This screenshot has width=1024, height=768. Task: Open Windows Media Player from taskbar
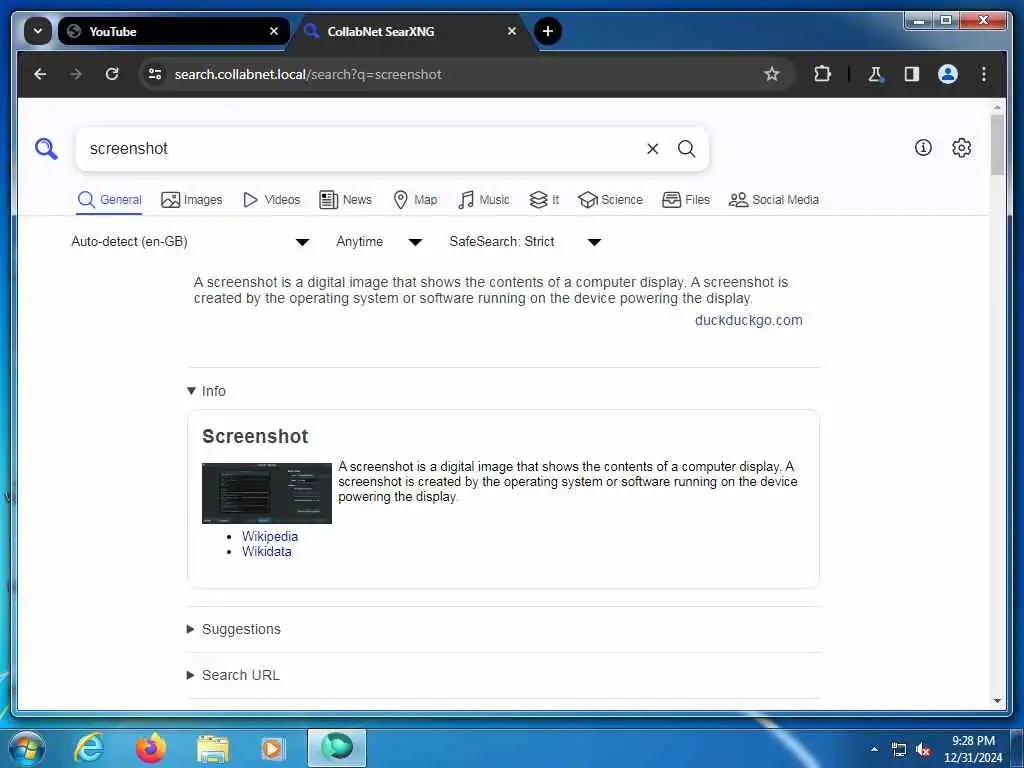[x=272, y=749]
